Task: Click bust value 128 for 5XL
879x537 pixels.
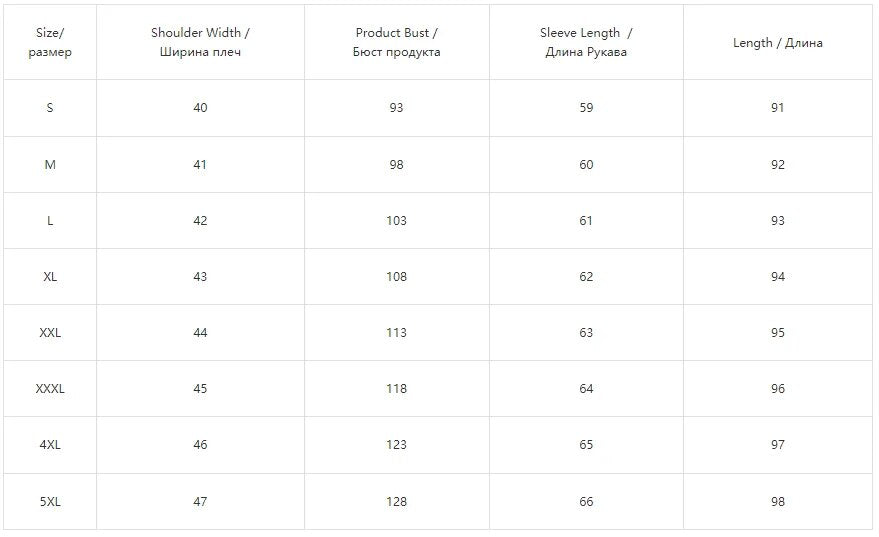Action: (x=396, y=502)
